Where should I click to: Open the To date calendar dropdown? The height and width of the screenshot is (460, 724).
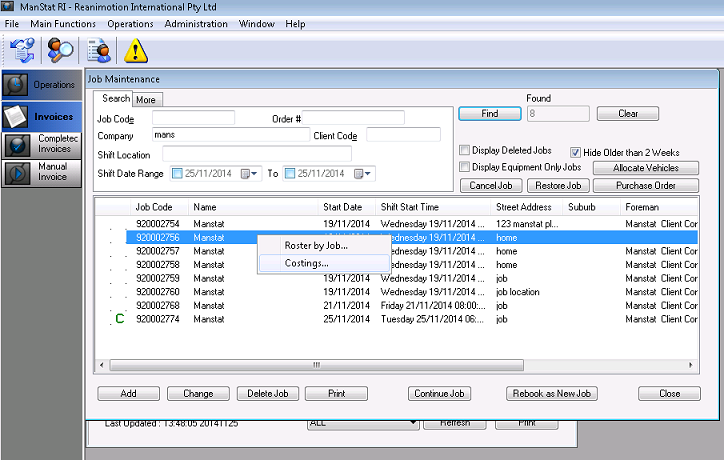coord(362,174)
